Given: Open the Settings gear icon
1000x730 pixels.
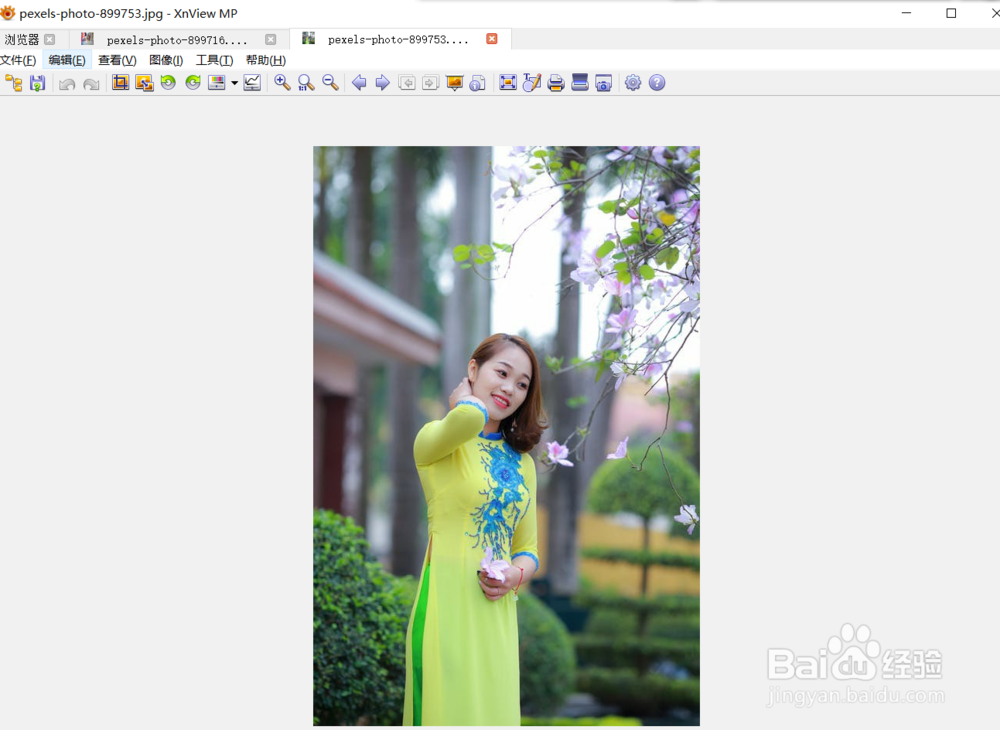Looking at the screenshot, I should pos(633,83).
